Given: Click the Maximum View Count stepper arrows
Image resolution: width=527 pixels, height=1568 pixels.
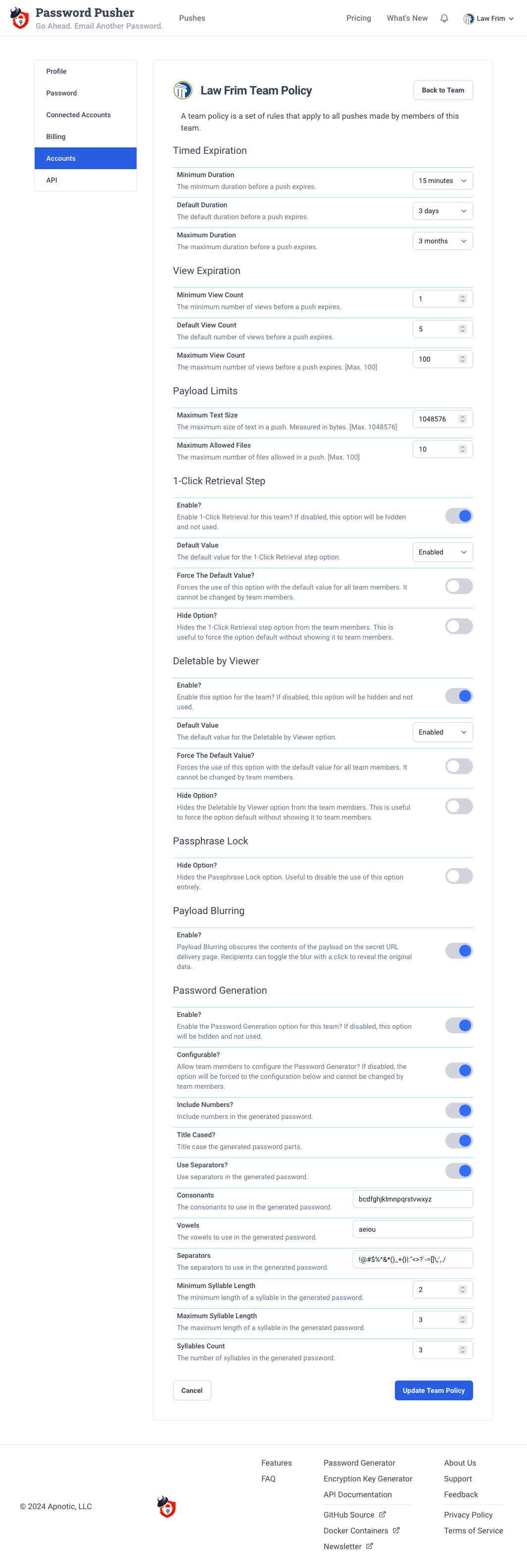Looking at the screenshot, I should tap(462, 359).
